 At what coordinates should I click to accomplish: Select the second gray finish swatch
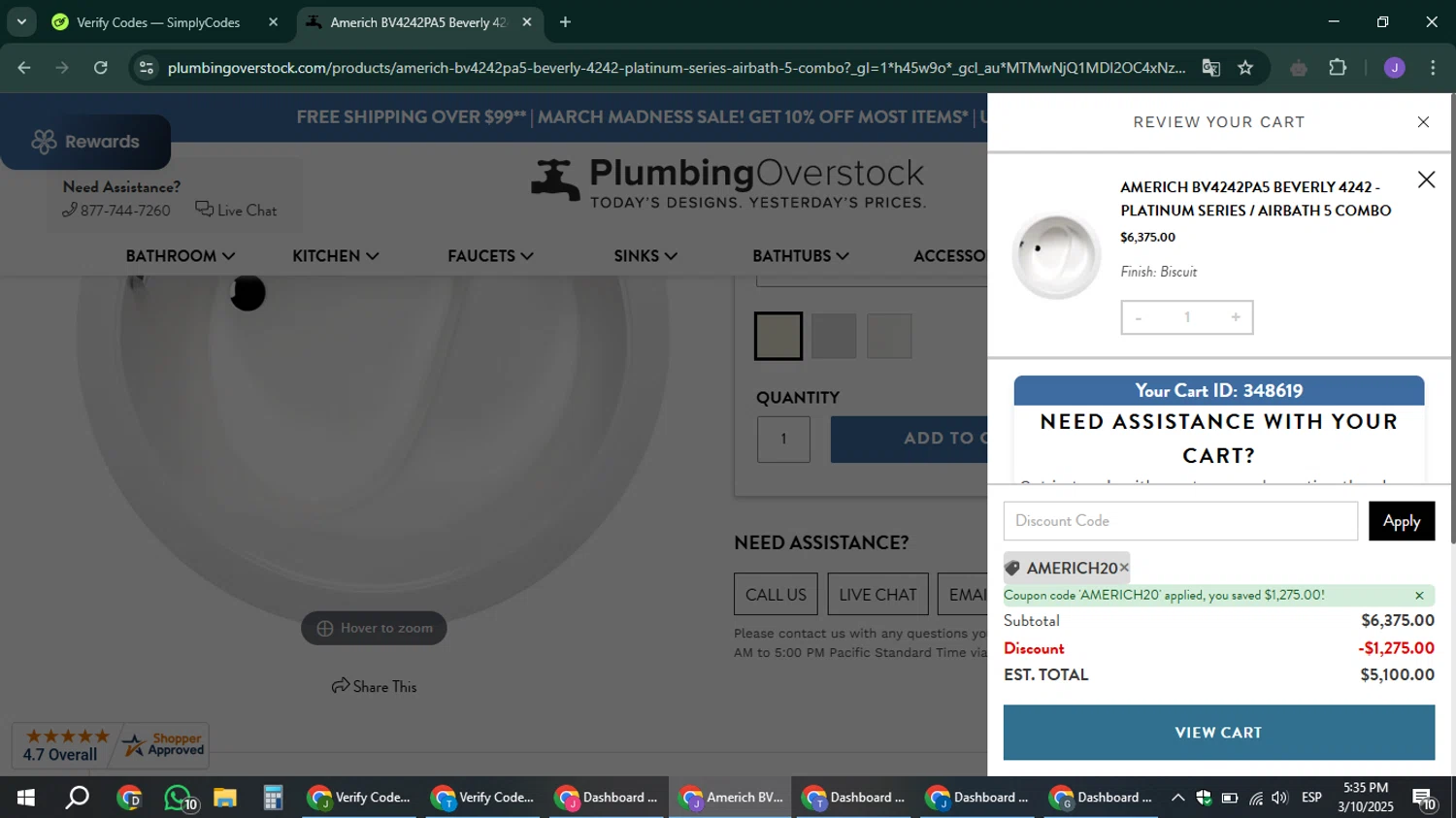pyautogui.click(x=834, y=336)
